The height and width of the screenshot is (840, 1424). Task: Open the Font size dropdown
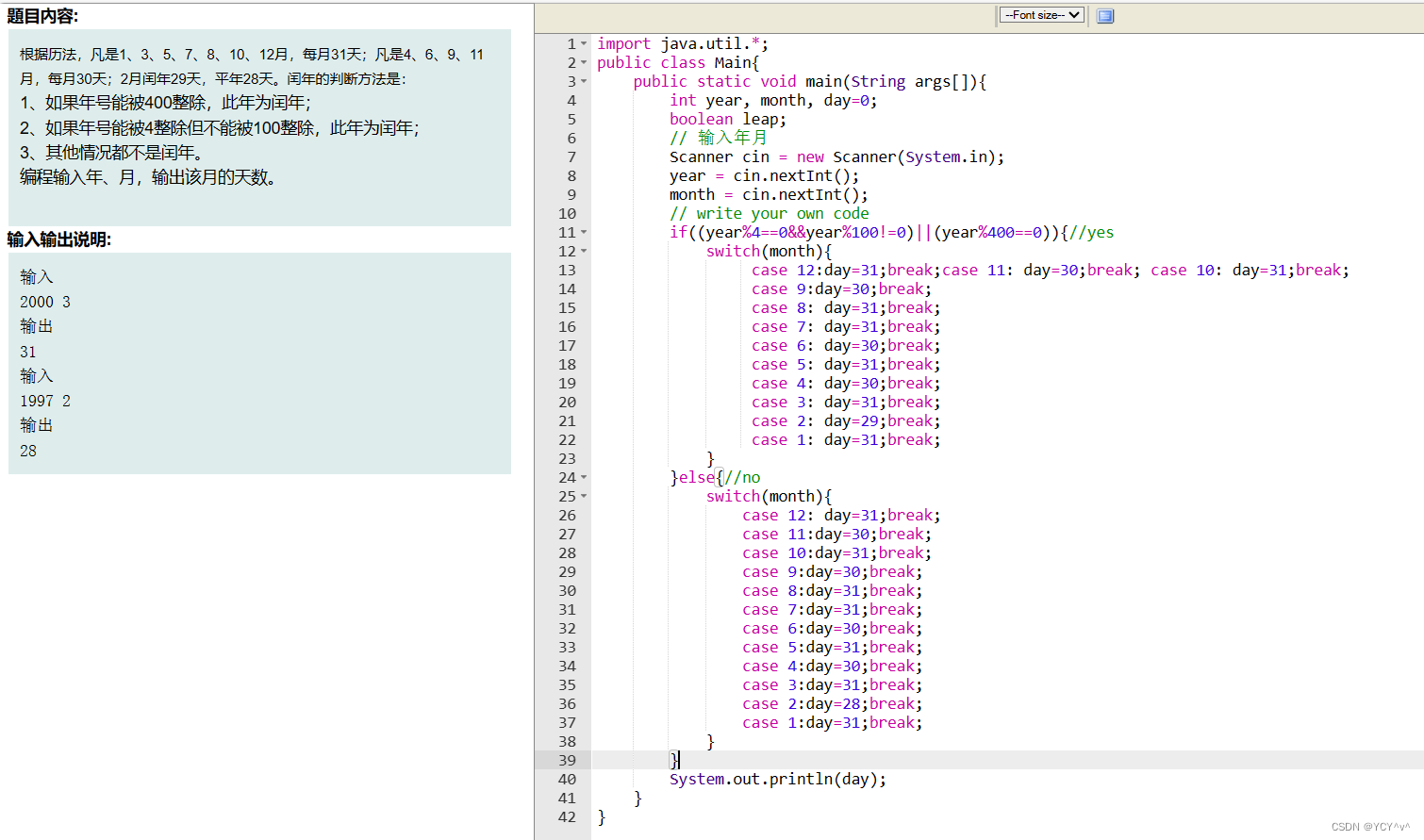(1041, 15)
